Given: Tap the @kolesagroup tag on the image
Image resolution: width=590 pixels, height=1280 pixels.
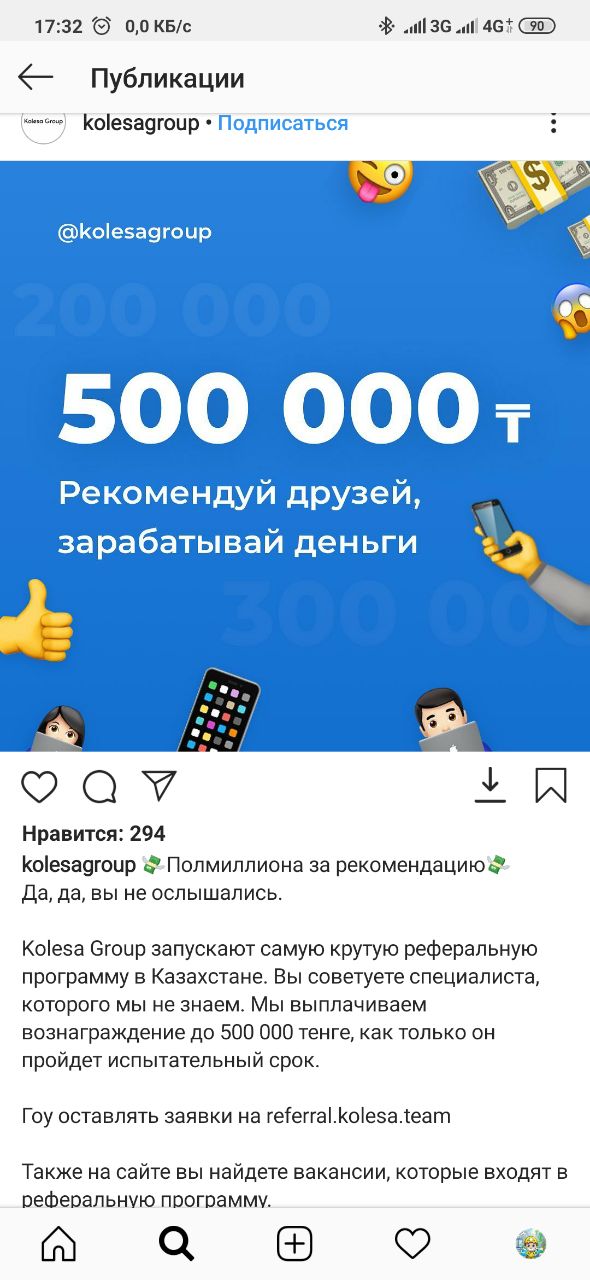Looking at the screenshot, I should click(x=134, y=232).
